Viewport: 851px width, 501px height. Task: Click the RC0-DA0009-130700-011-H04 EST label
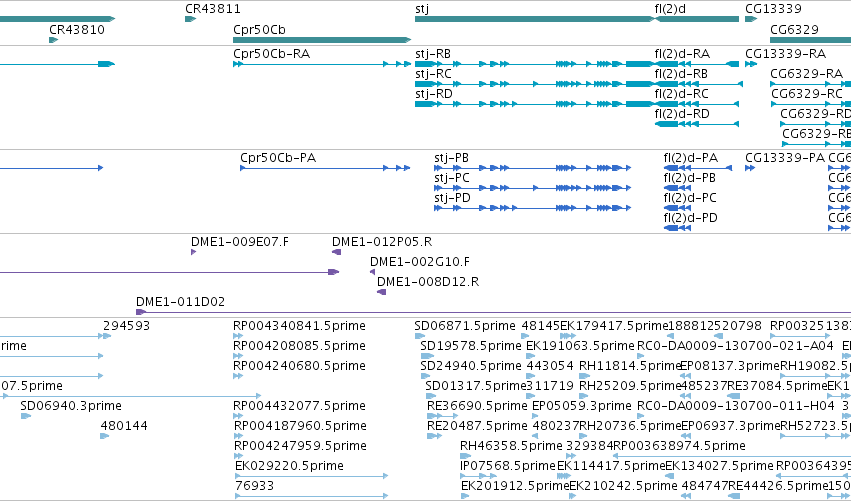(735, 406)
